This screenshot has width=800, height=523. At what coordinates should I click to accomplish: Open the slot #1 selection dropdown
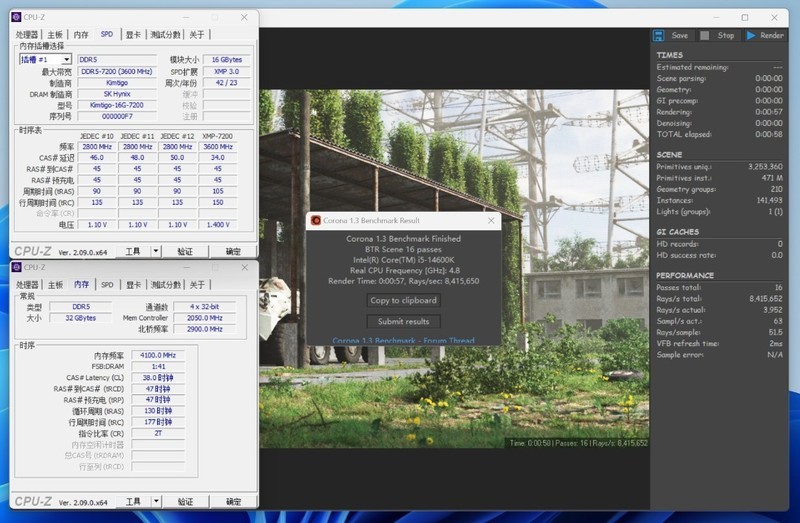[66, 60]
